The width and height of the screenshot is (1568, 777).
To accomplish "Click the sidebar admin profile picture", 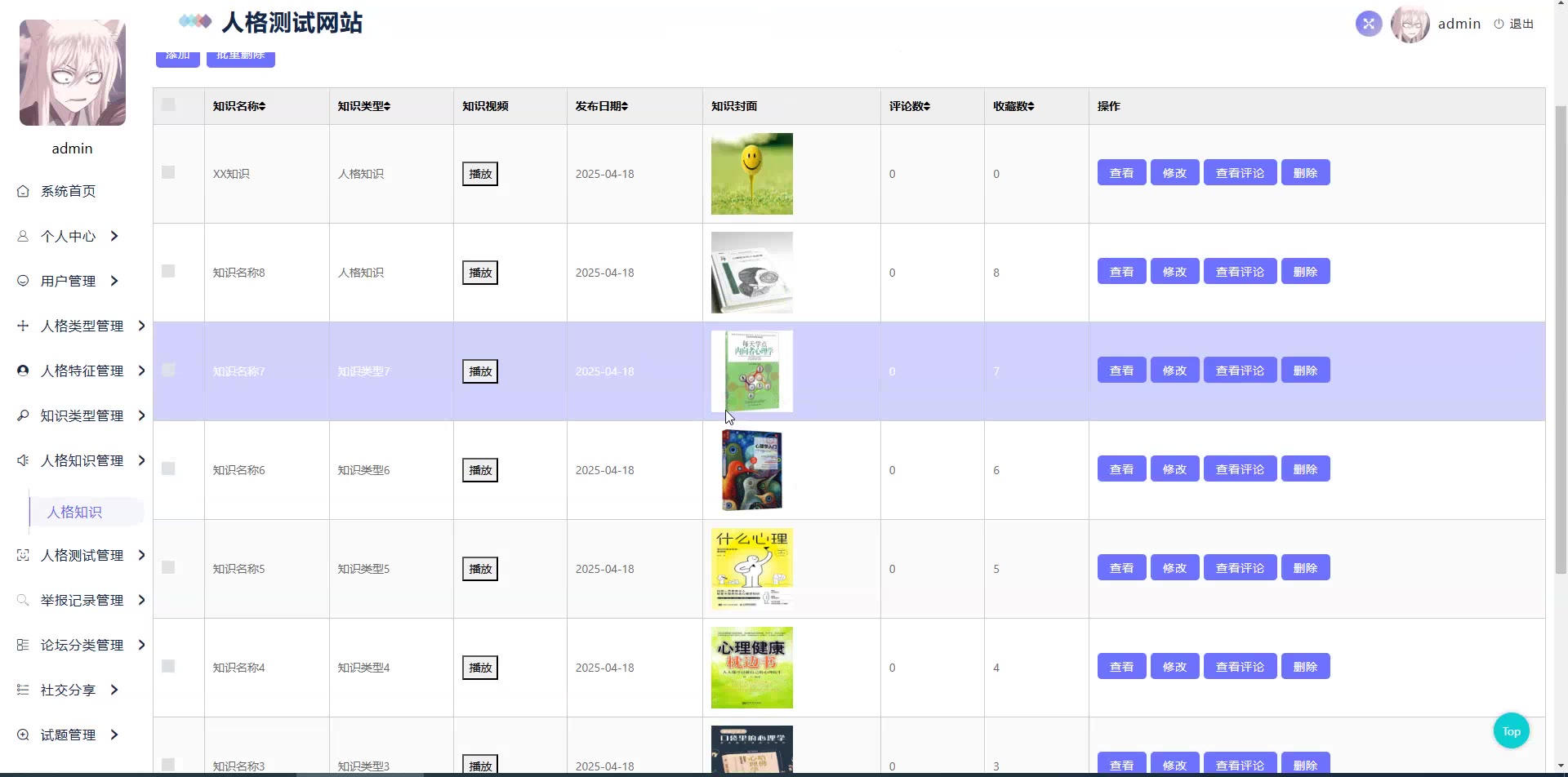I will [x=73, y=73].
